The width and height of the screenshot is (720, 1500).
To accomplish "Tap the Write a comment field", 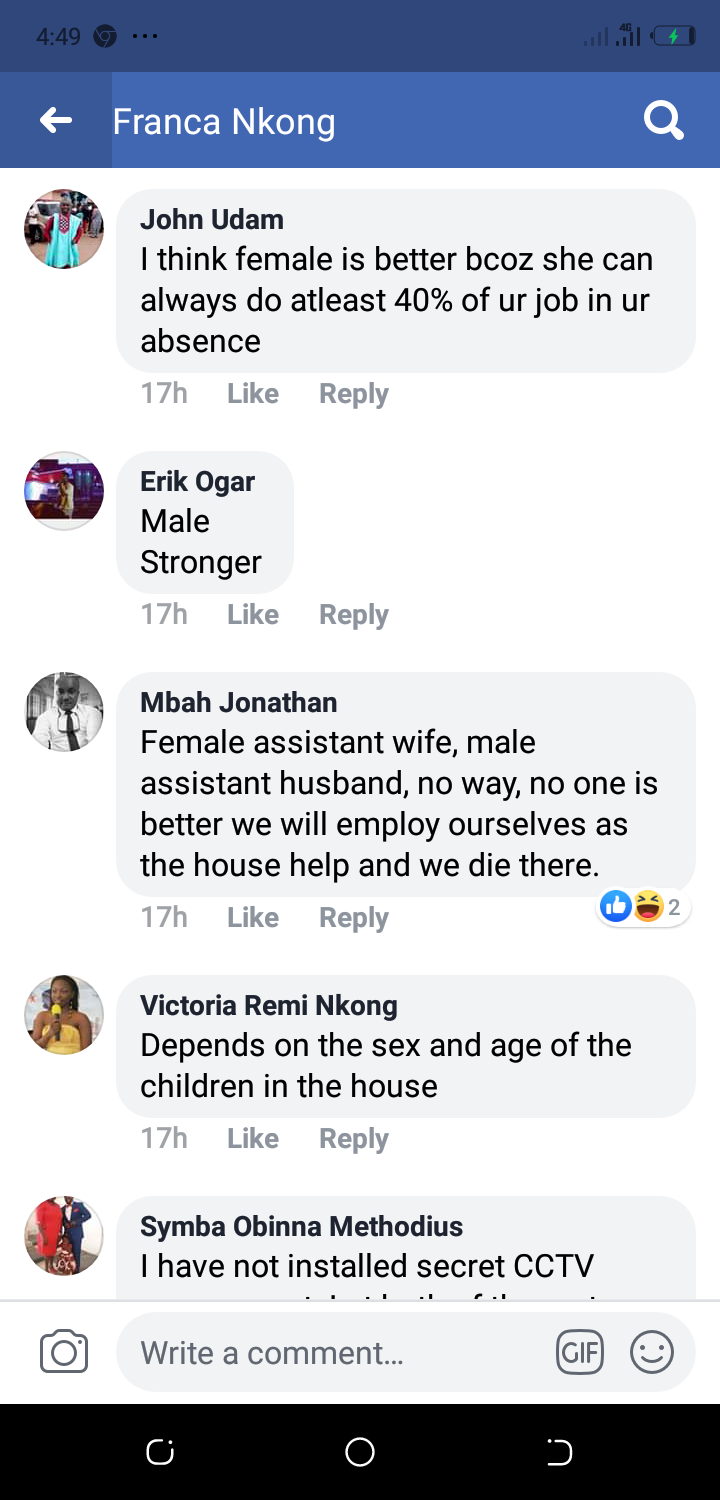I will point(330,1353).
